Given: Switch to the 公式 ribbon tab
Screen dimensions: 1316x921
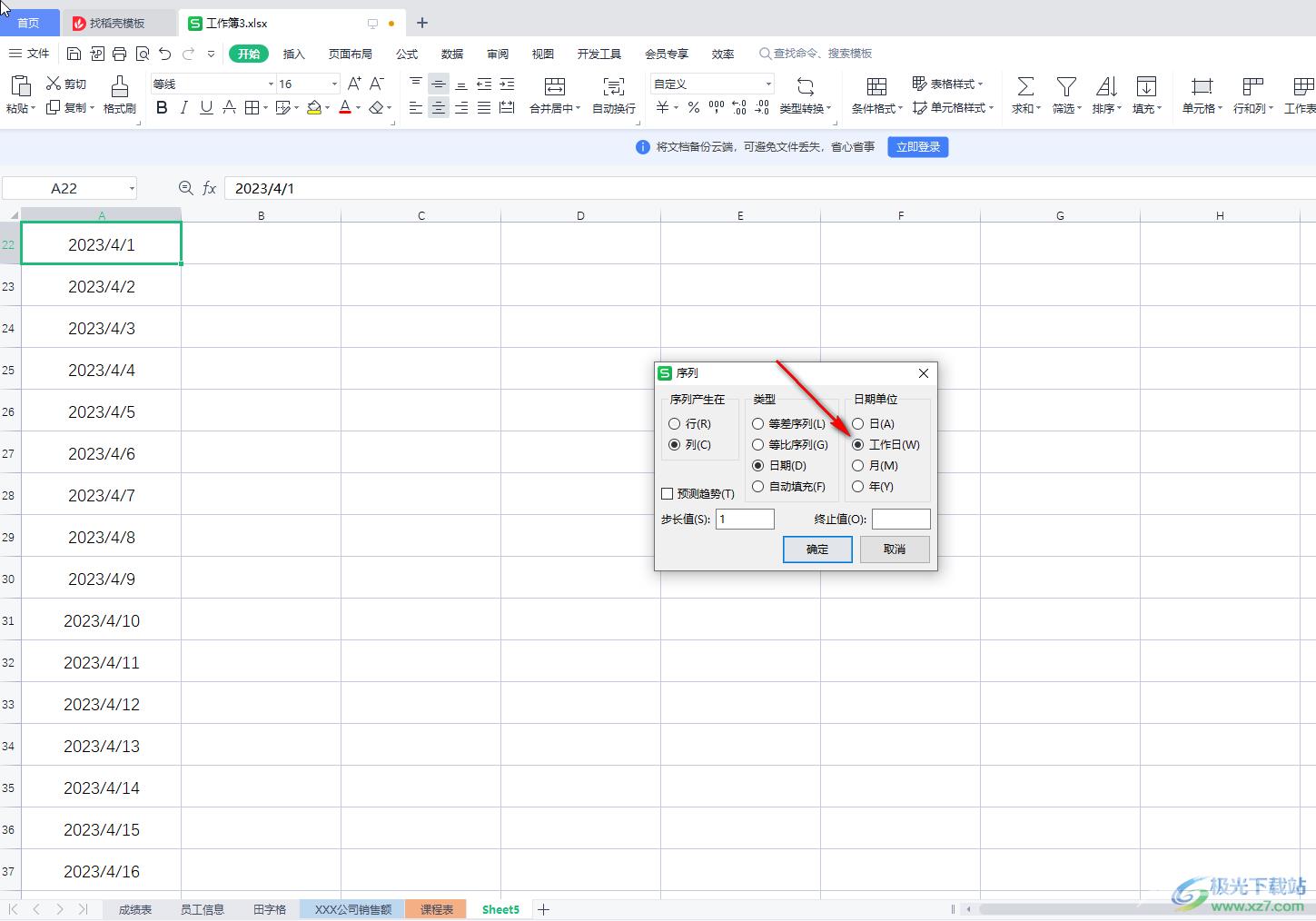Looking at the screenshot, I should pos(407,54).
